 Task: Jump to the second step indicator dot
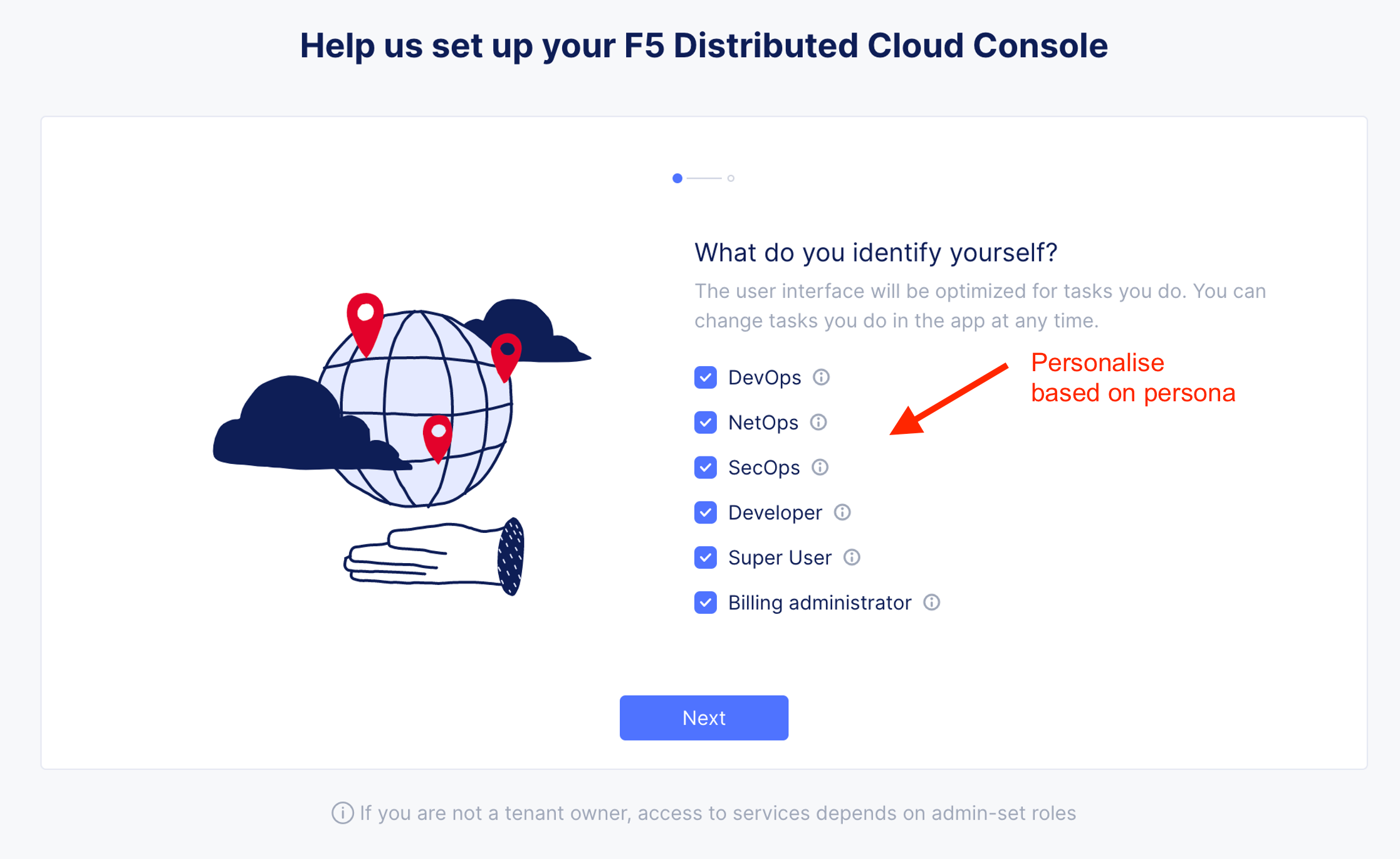731,179
